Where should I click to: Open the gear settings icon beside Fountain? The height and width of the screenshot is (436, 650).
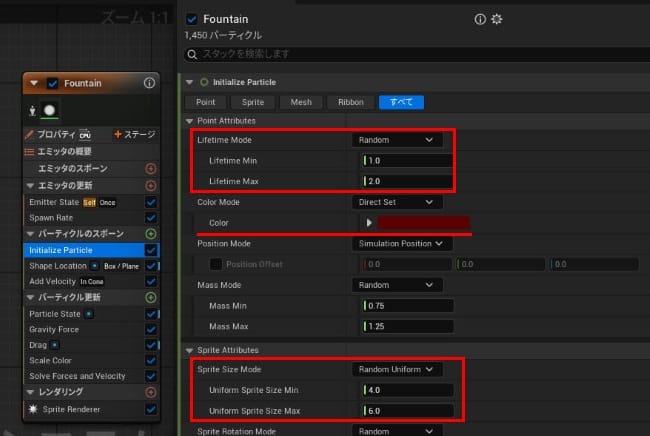[x=497, y=19]
